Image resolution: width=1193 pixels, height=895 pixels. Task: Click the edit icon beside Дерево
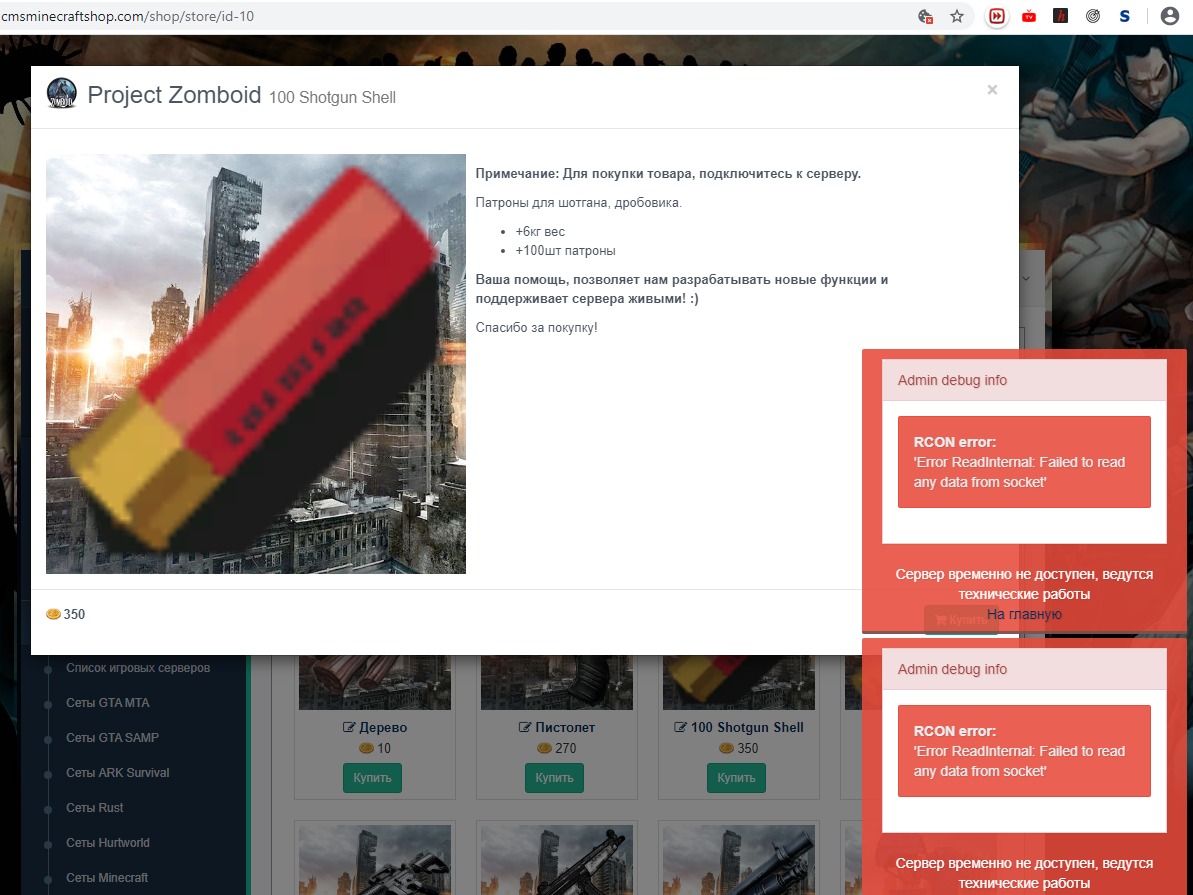[x=349, y=728]
